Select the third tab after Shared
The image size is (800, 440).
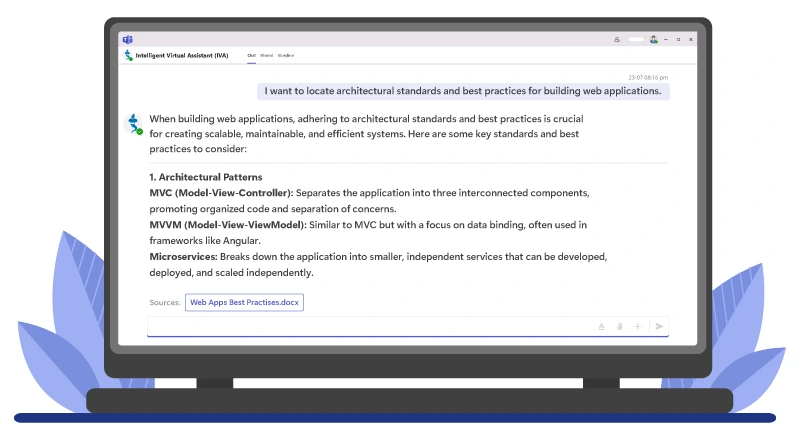click(x=285, y=55)
